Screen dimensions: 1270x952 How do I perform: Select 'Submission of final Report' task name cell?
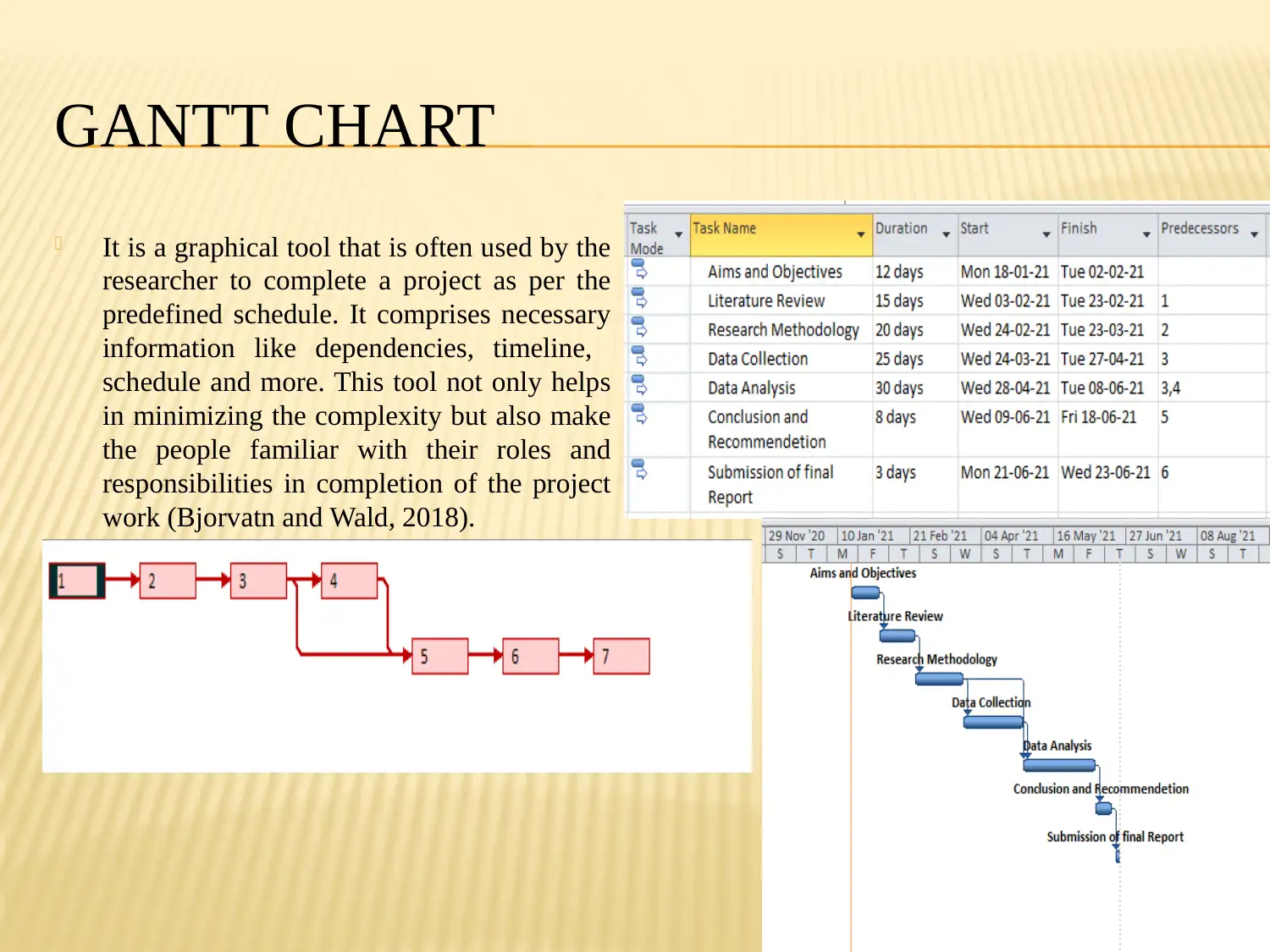coord(781,484)
